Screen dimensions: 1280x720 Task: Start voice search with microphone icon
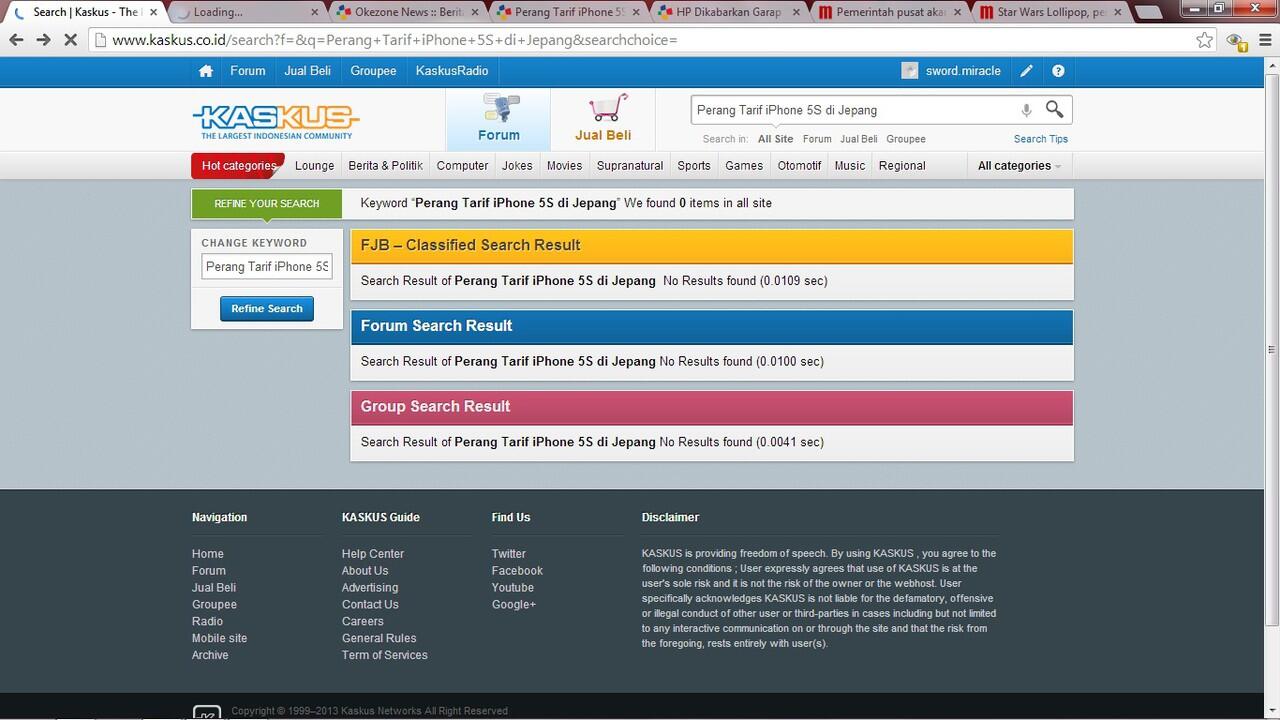pos(1026,110)
